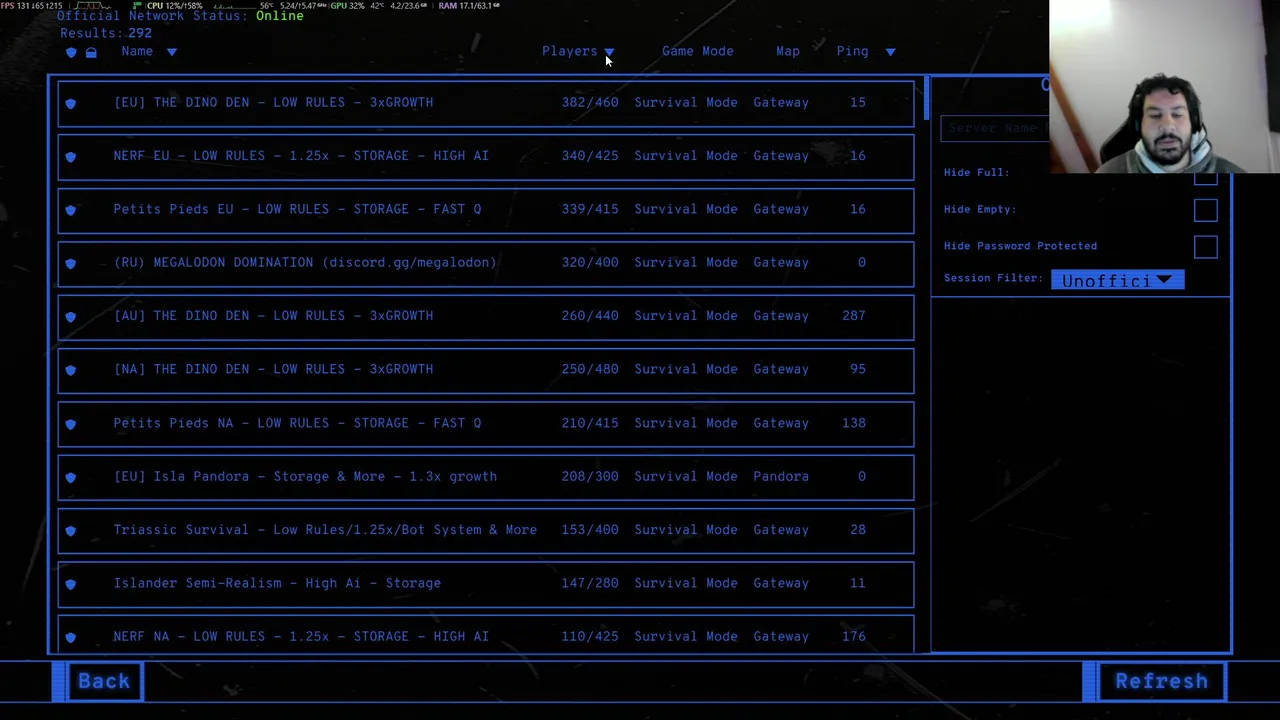Select the Petits Pieds NA server name
Image resolution: width=1280 pixels, height=720 pixels.
pyautogui.click(x=297, y=423)
